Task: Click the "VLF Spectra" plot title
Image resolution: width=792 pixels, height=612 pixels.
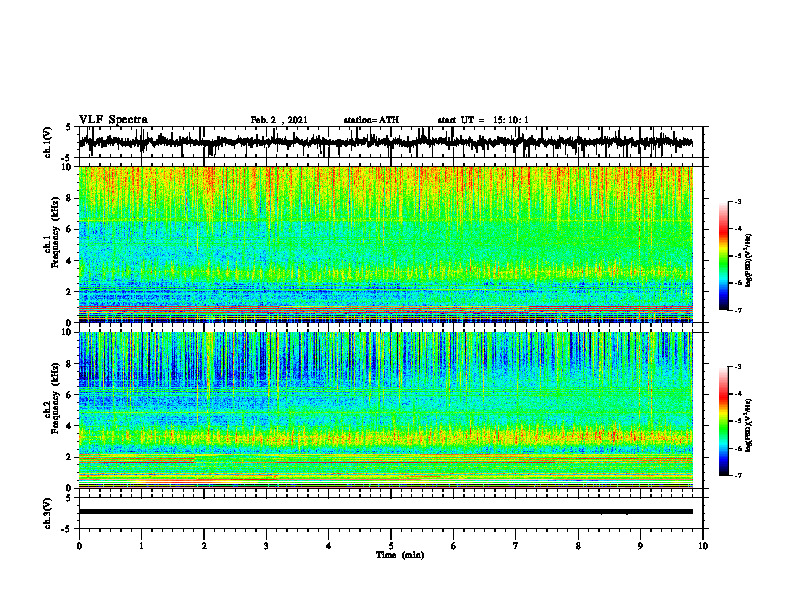Action: (113, 120)
